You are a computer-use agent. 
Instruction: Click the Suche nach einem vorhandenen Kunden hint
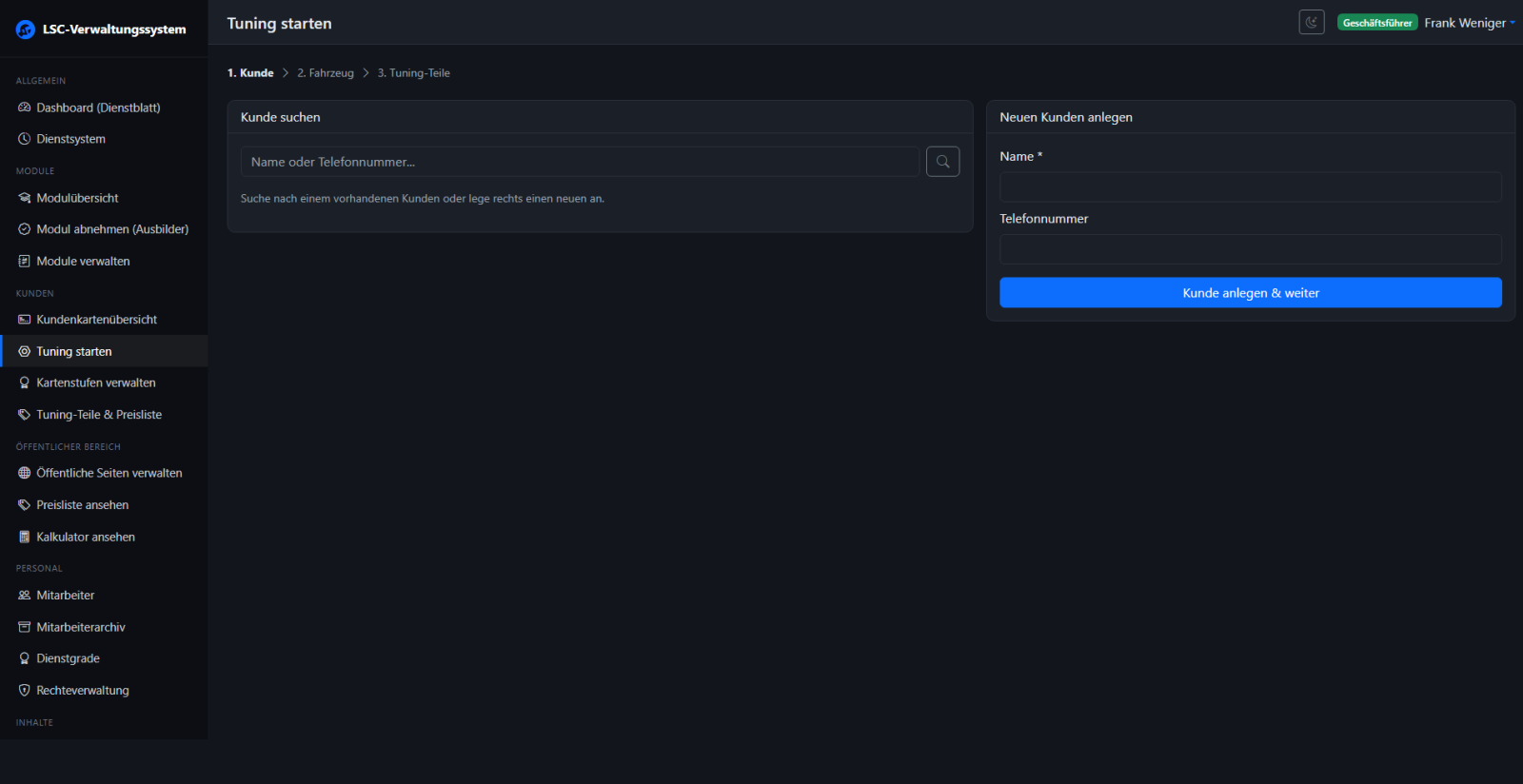(423, 199)
